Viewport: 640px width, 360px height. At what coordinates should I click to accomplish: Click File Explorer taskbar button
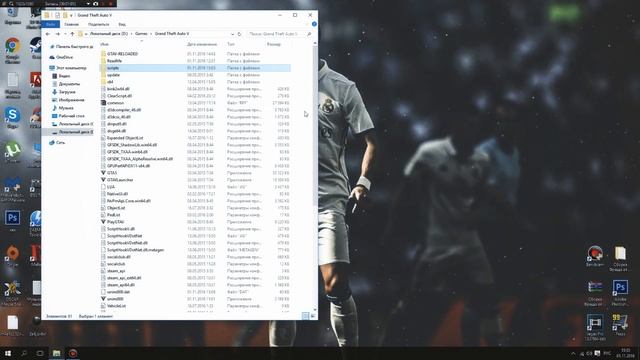tap(57, 353)
